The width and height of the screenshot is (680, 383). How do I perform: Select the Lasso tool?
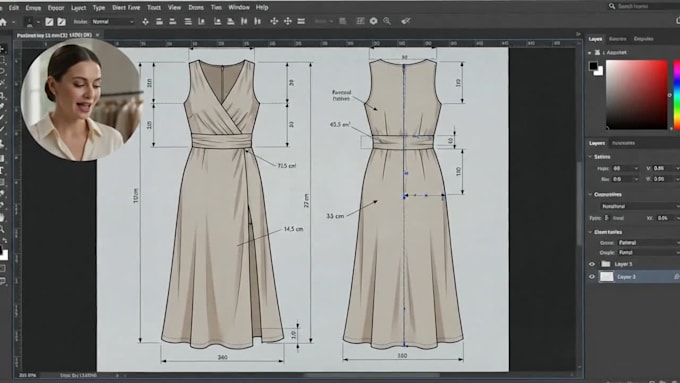click(x=2, y=71)
